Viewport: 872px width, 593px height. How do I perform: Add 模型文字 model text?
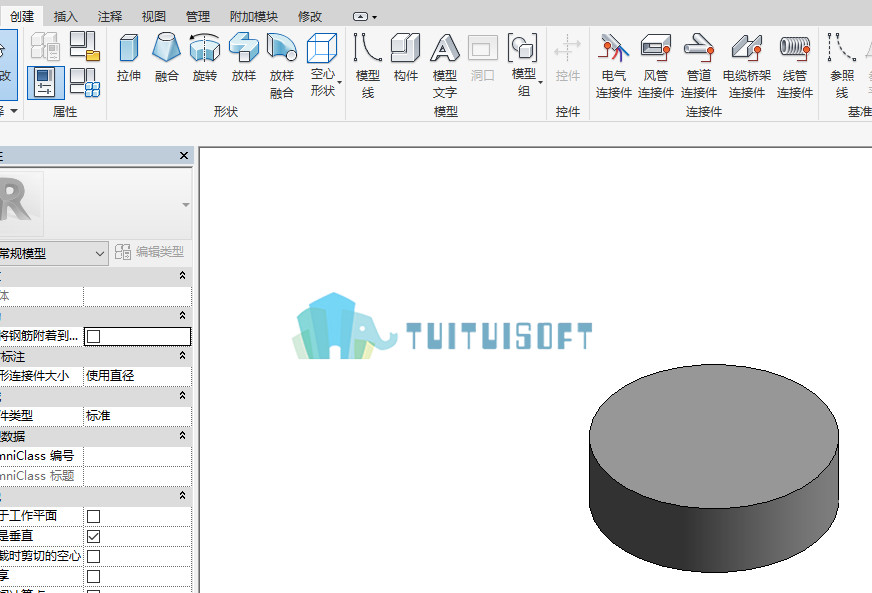point(444,66)
